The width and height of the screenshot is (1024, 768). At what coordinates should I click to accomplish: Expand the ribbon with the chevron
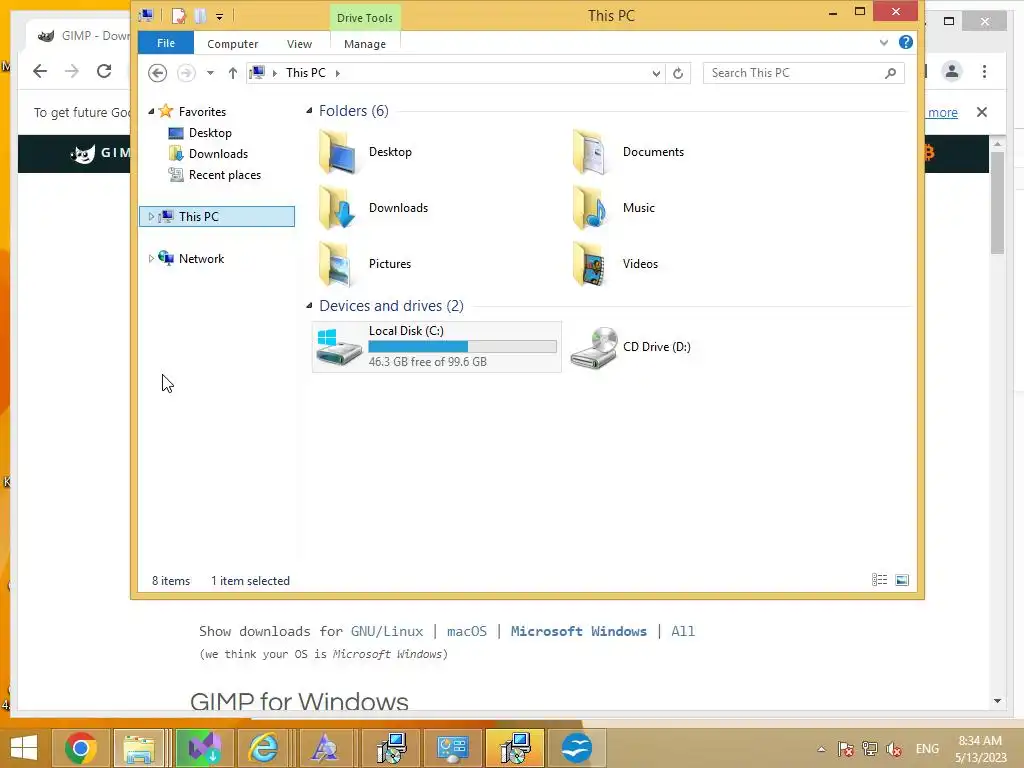884,42
